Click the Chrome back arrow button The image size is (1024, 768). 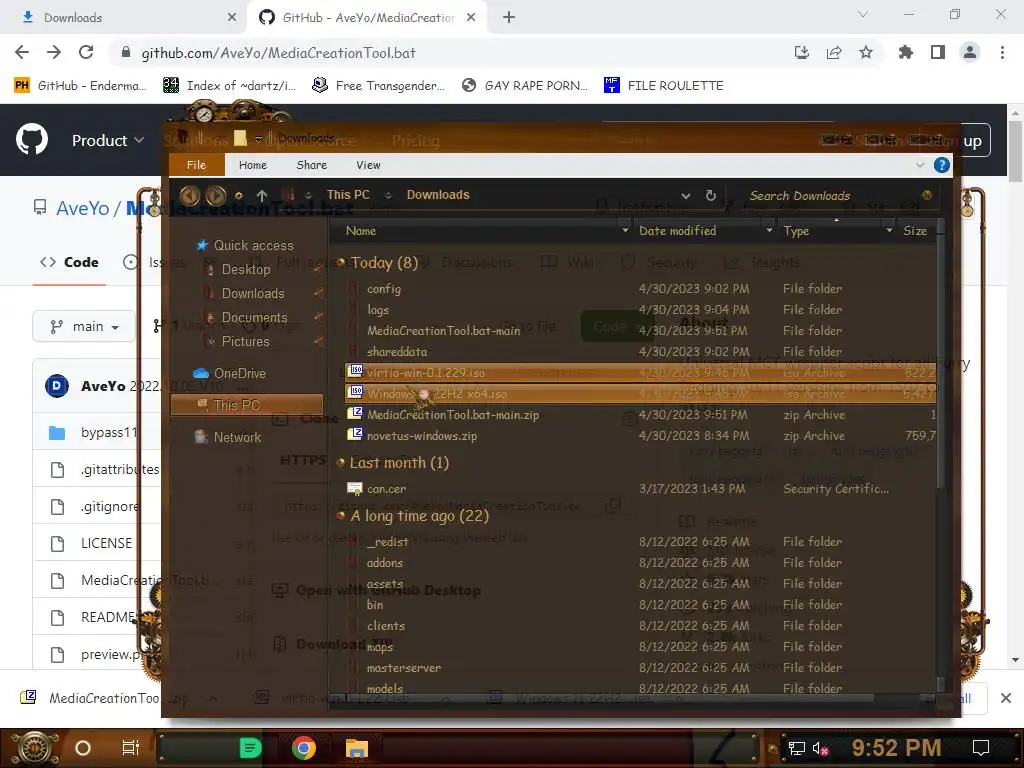click(22, 52)
